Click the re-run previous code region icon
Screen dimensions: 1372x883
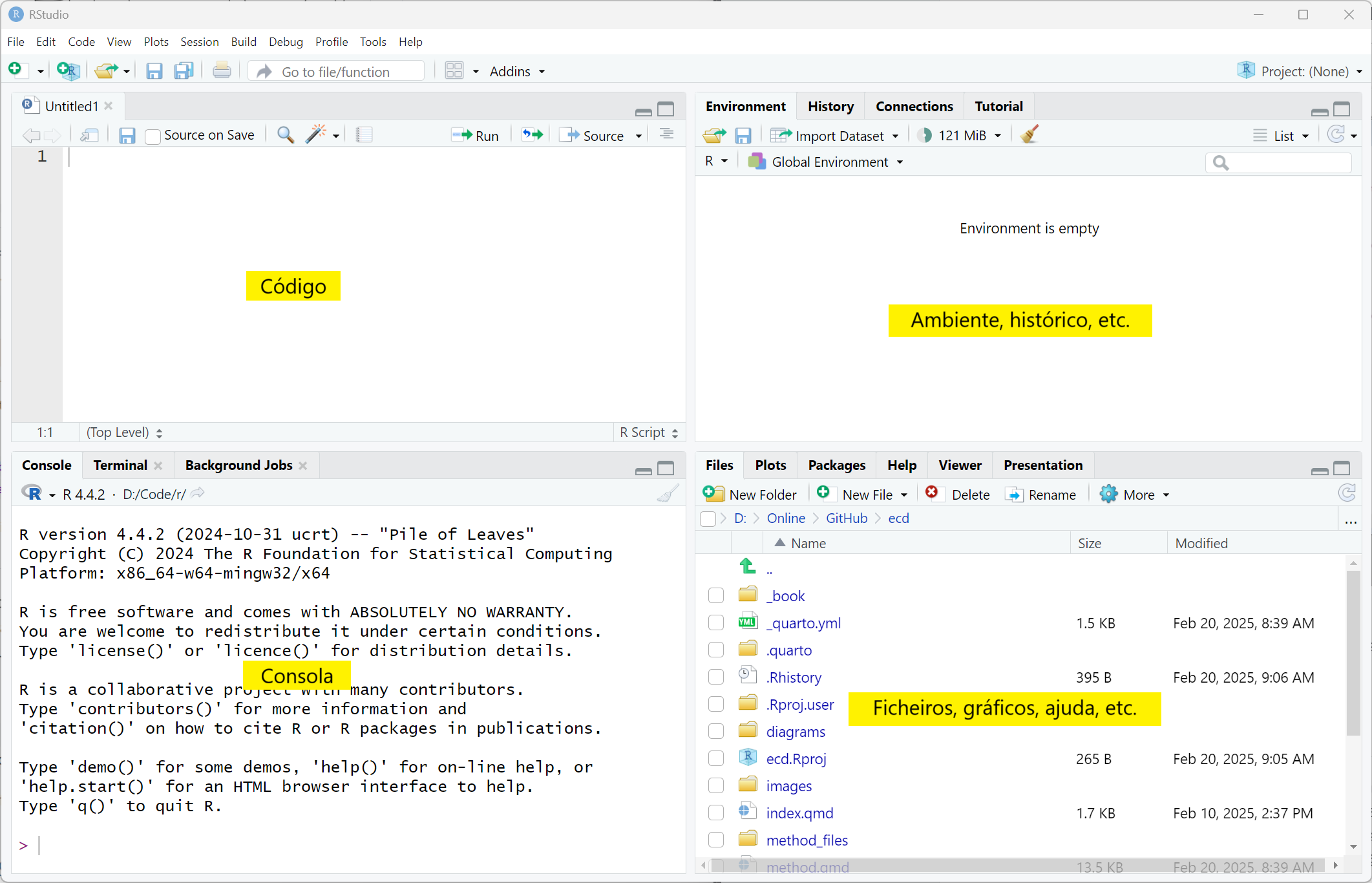click(533, 134)
